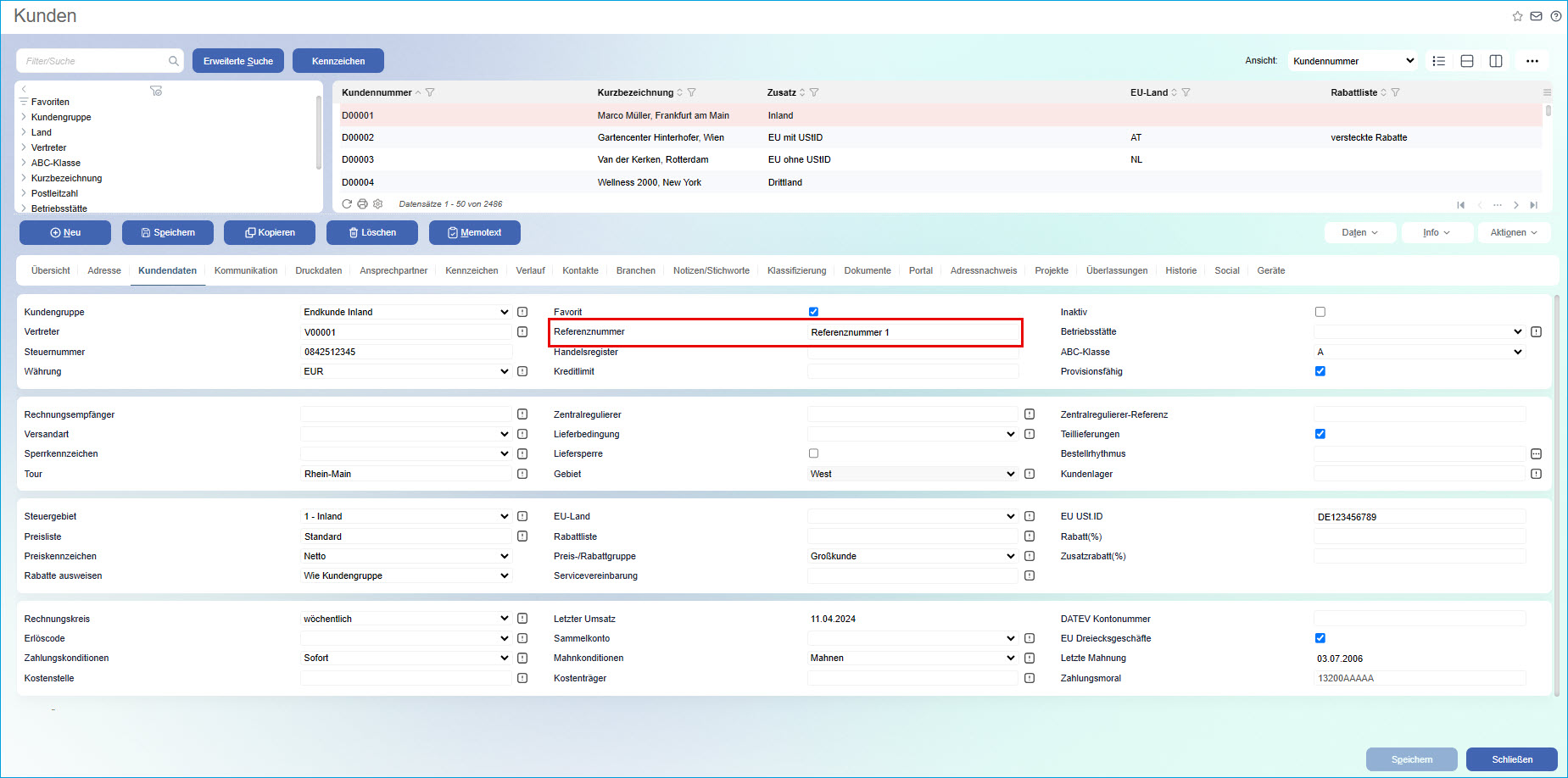The width and height of the screenshot is (1568, 778).
Task: Click the Kopieren button
Action: [x=270, y=232]
